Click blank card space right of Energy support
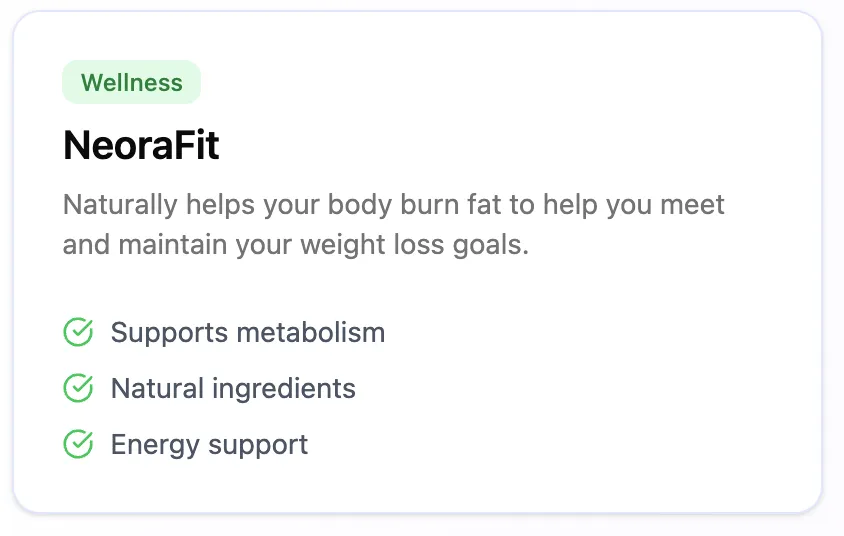 [560, 444]
